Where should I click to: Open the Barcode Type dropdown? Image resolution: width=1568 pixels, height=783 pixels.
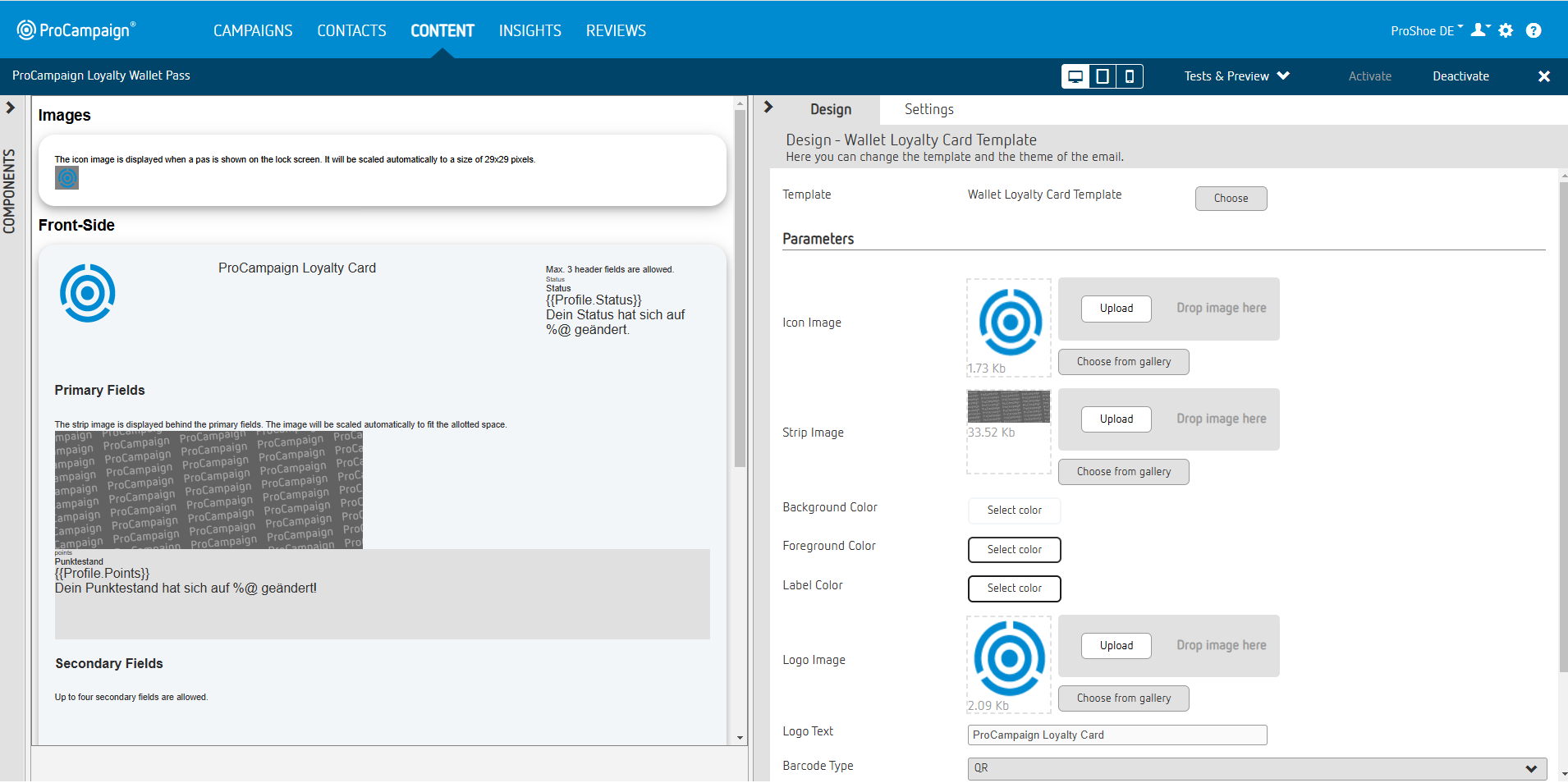click(1256, 768)
